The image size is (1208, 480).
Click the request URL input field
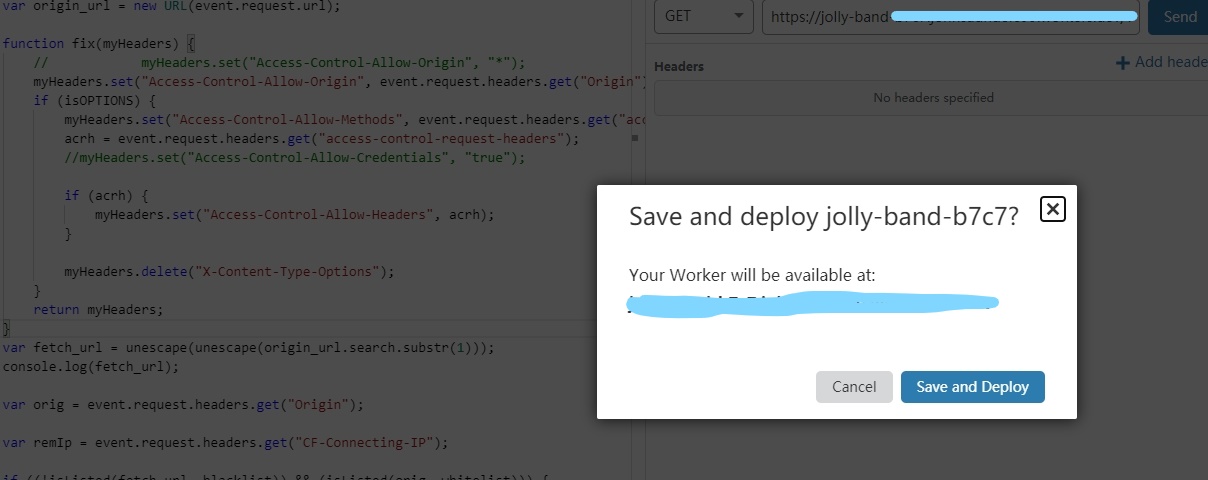[951, 16]
